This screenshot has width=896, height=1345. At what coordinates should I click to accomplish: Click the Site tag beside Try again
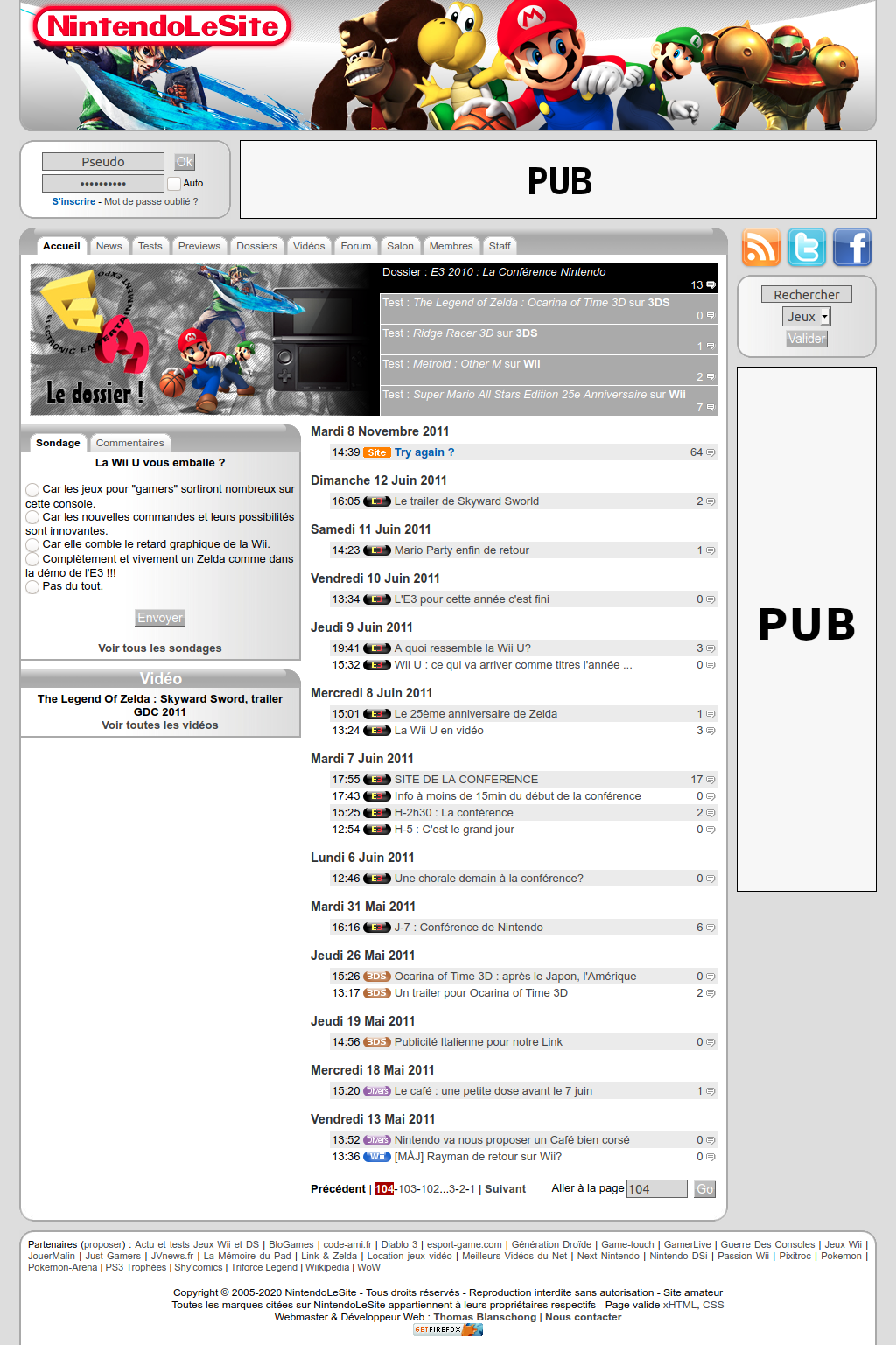click(x=377, y=452)
